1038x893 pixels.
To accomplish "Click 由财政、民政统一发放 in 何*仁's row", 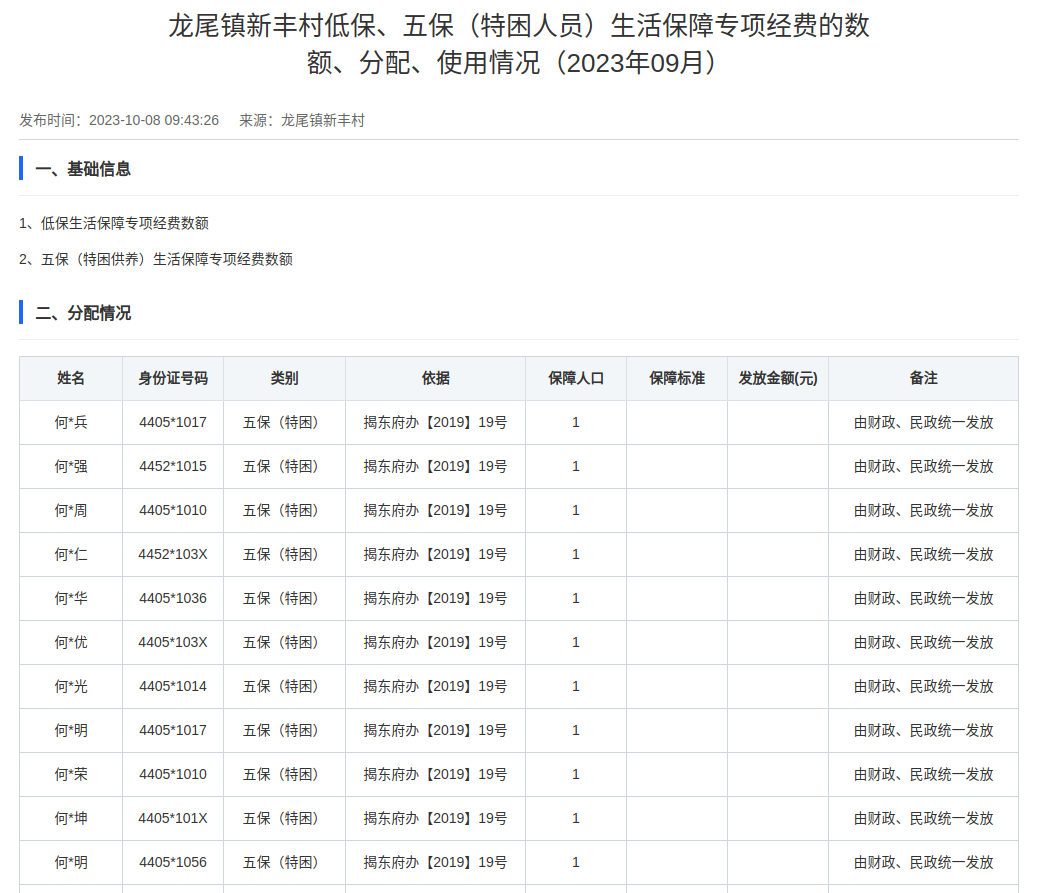I will point(923,555).
